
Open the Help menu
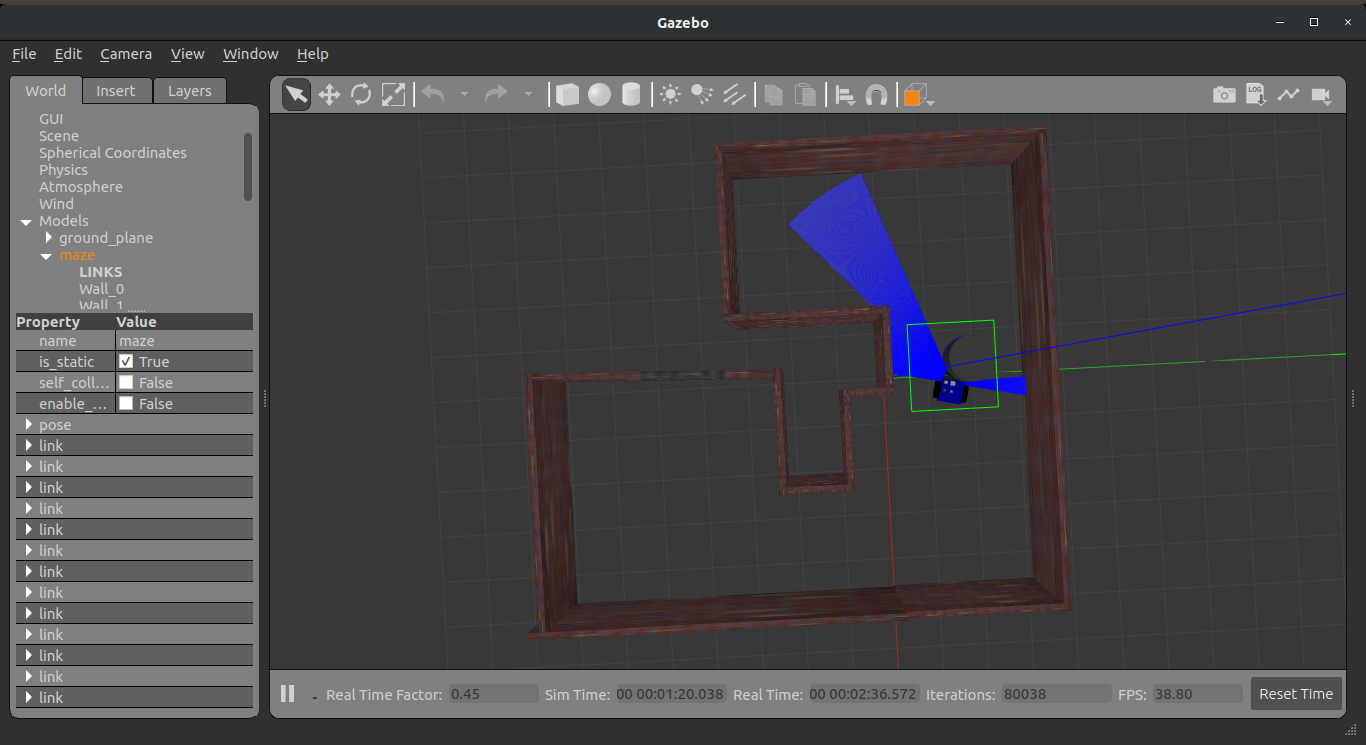pyautogui.click(x=312, y=54)
